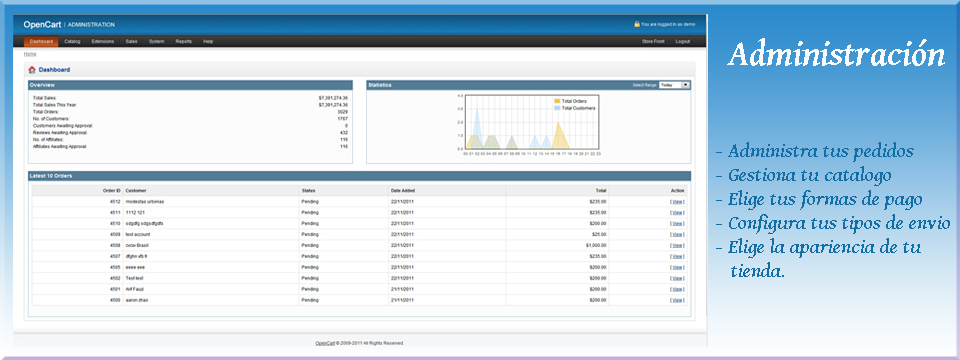Open the Extensions menu
The height and width of the screenshot is (360, 960).
click(x=103, y=42)
